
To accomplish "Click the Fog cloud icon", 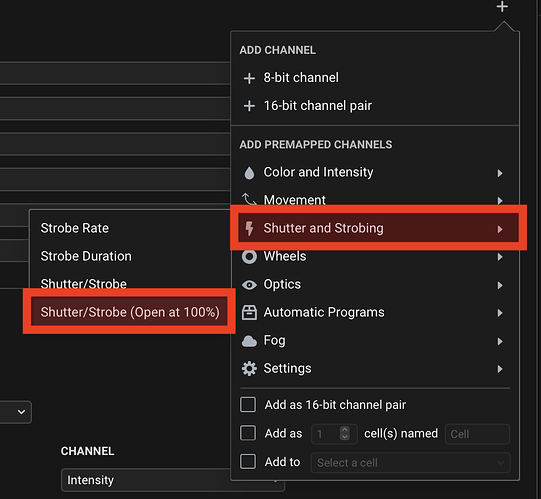I will [x=249, y=341].
